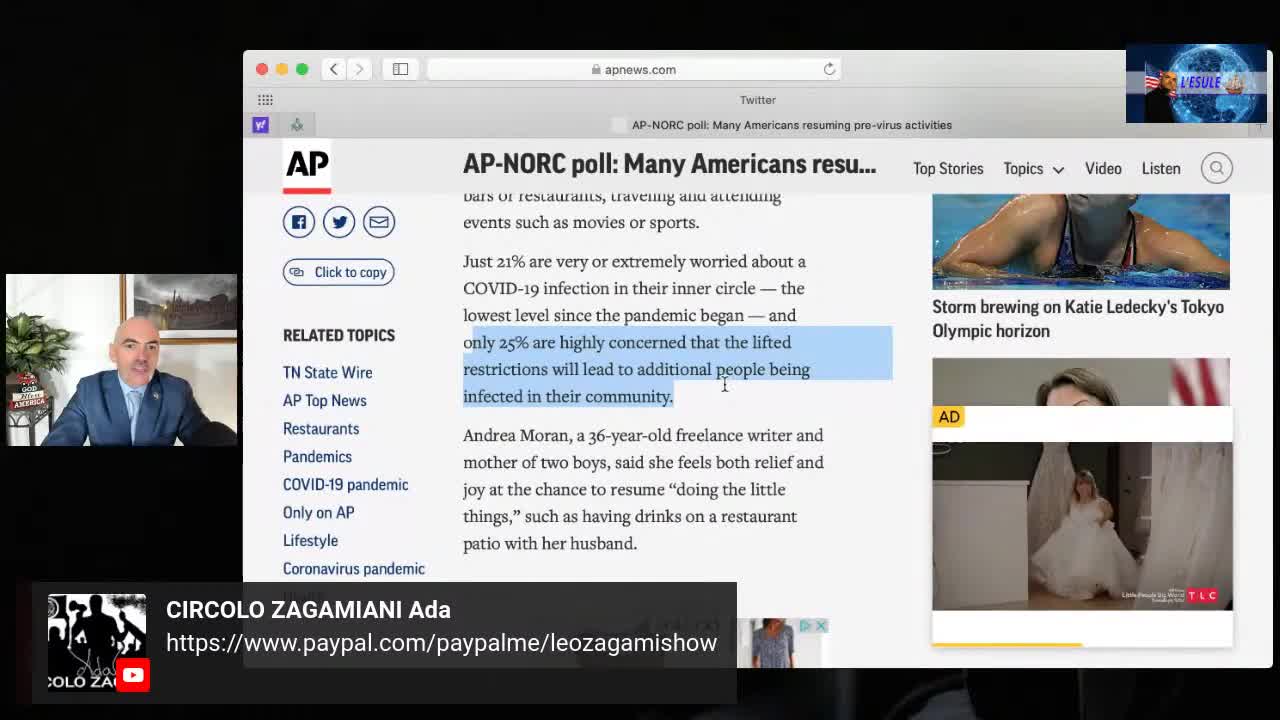Open the purple Yahoo bookmark icon
Screen dimensions: 1280x720
click(x=260, y=125)
